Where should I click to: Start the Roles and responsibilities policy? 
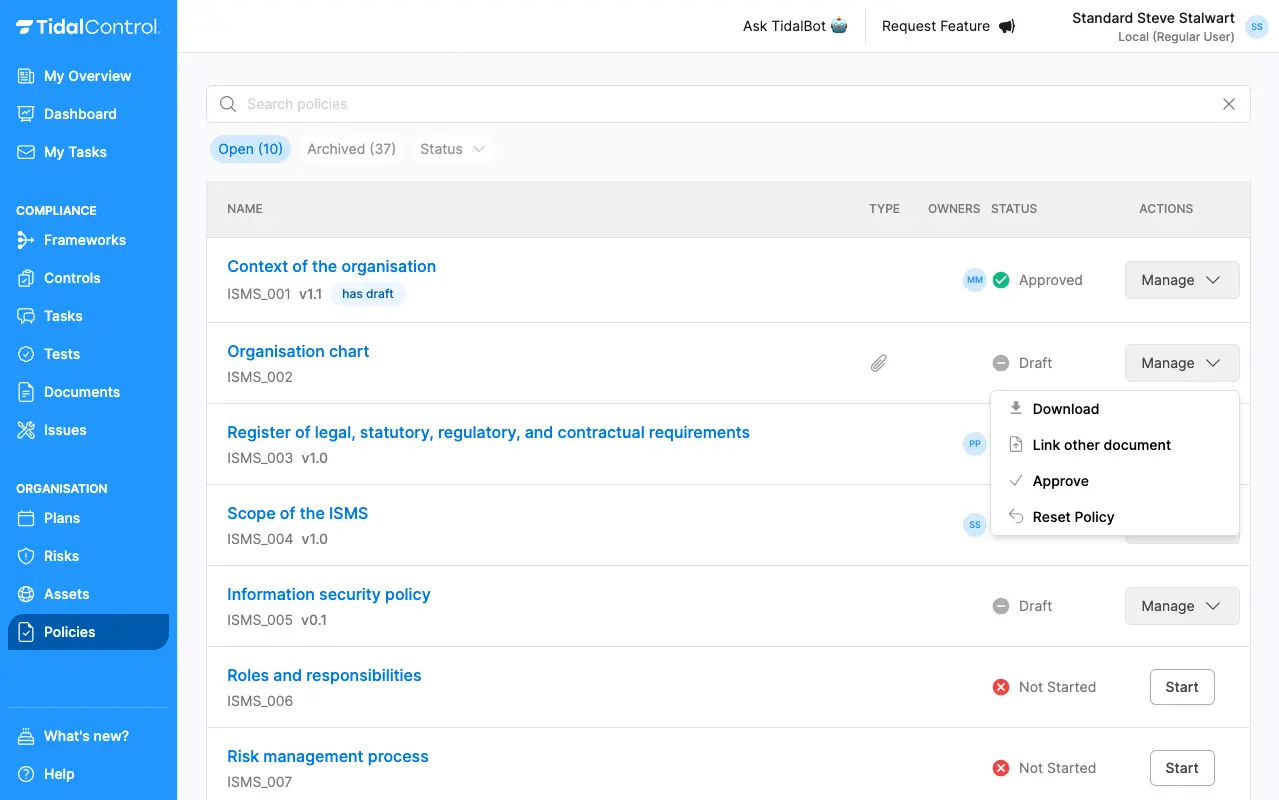click(1182, 687)
